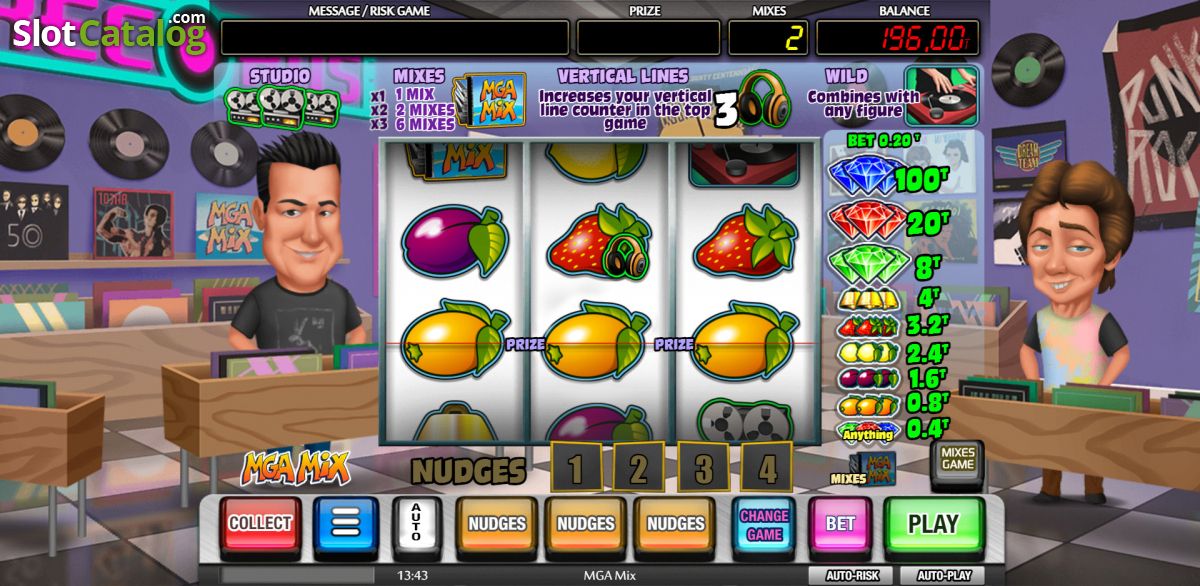Click the MGA Mix logo above Collect
The height and width of the screenshot is (586, 1200).
click(x=294, y=469)
